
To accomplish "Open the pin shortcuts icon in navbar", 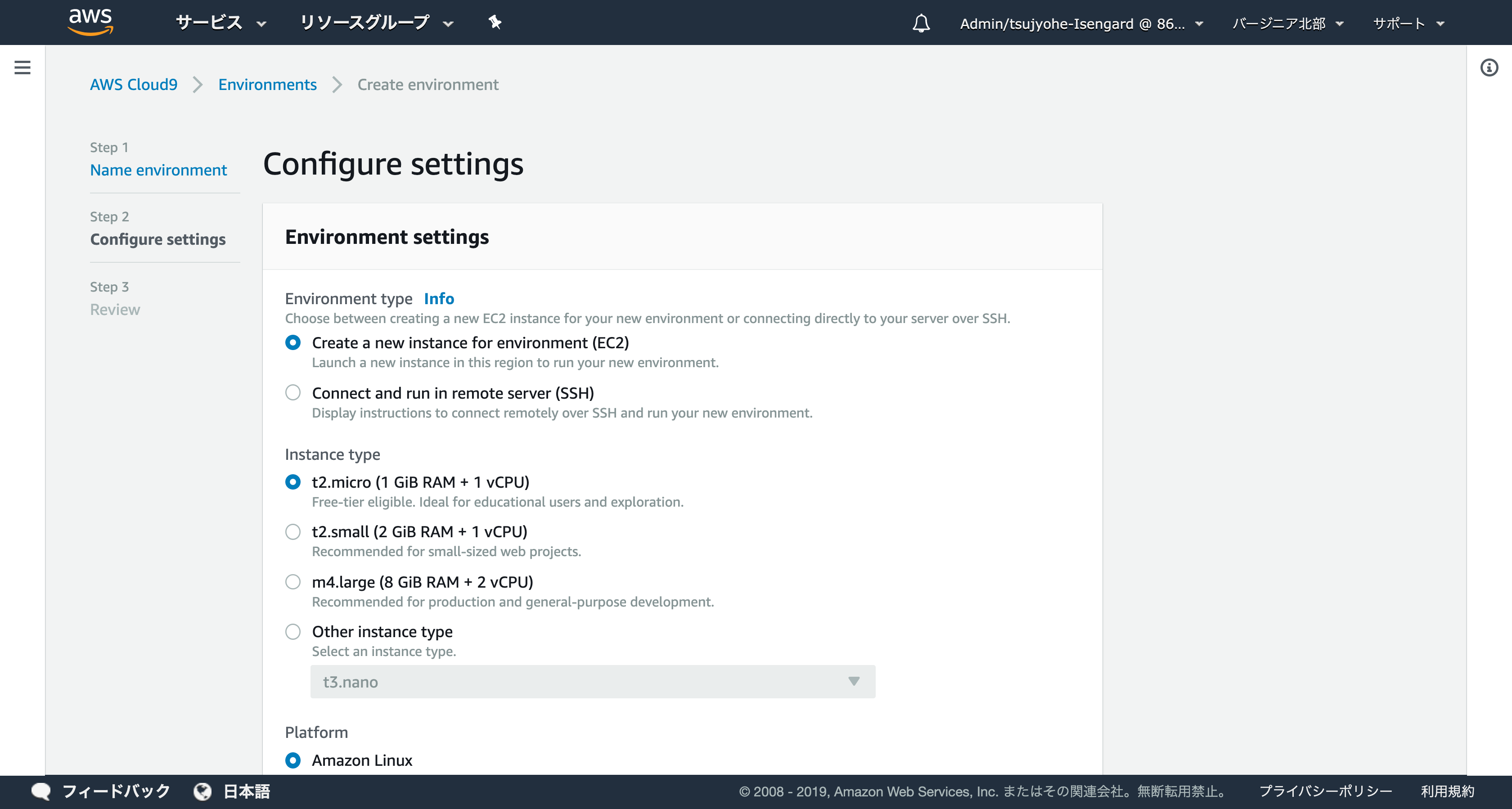I will coord(495,22).
